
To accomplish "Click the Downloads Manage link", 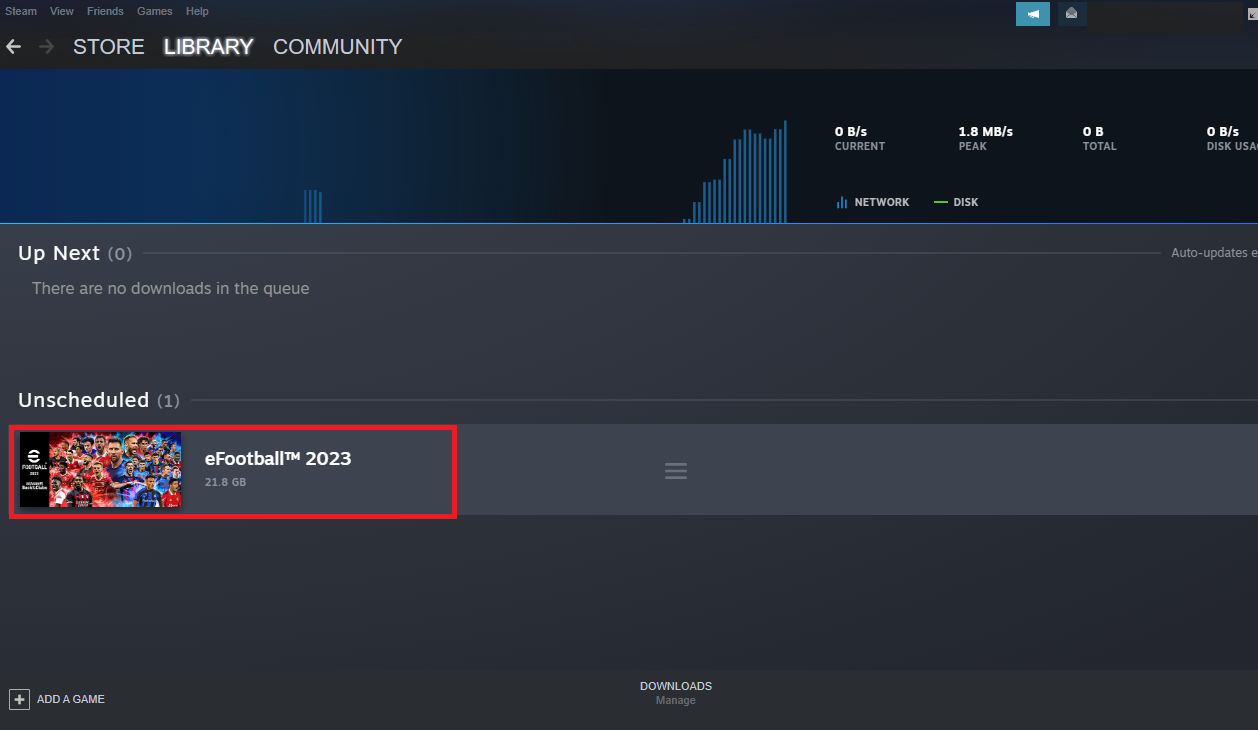I will (x=675, y=700).
